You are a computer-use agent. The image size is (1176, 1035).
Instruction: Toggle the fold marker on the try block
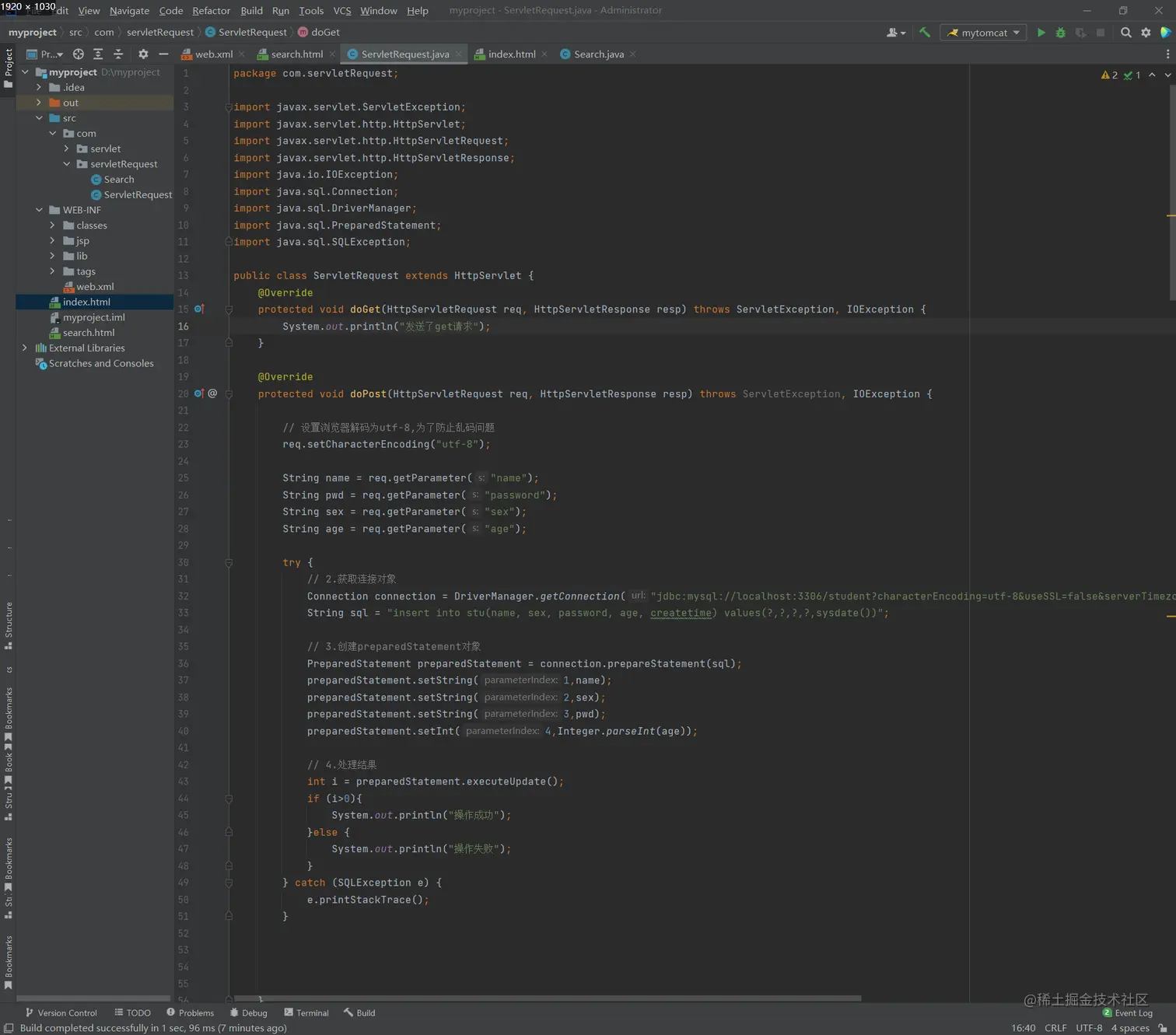pos(229,563)
